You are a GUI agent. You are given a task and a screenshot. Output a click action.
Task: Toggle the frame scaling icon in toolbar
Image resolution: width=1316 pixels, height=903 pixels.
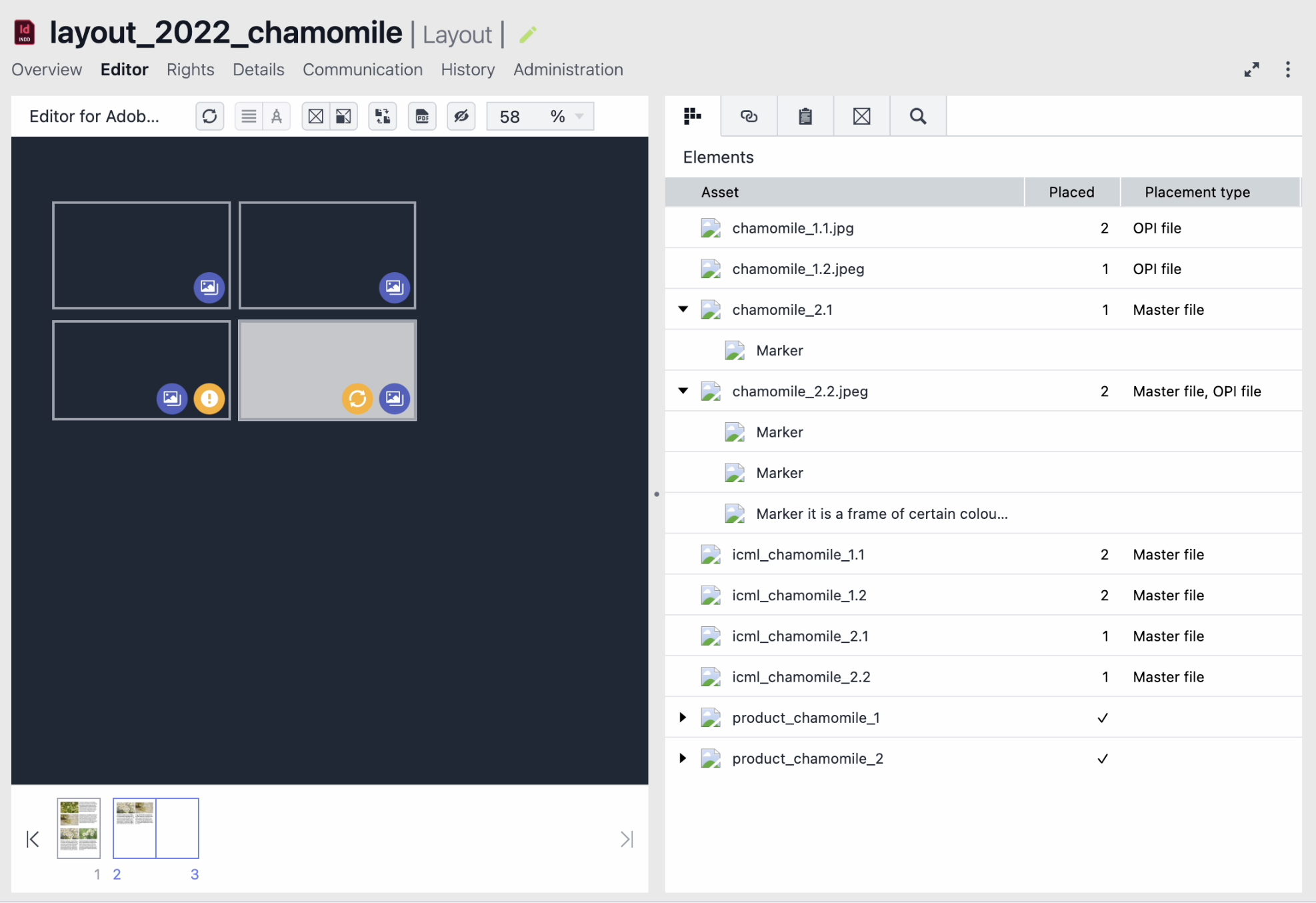[x=343, y=117]
